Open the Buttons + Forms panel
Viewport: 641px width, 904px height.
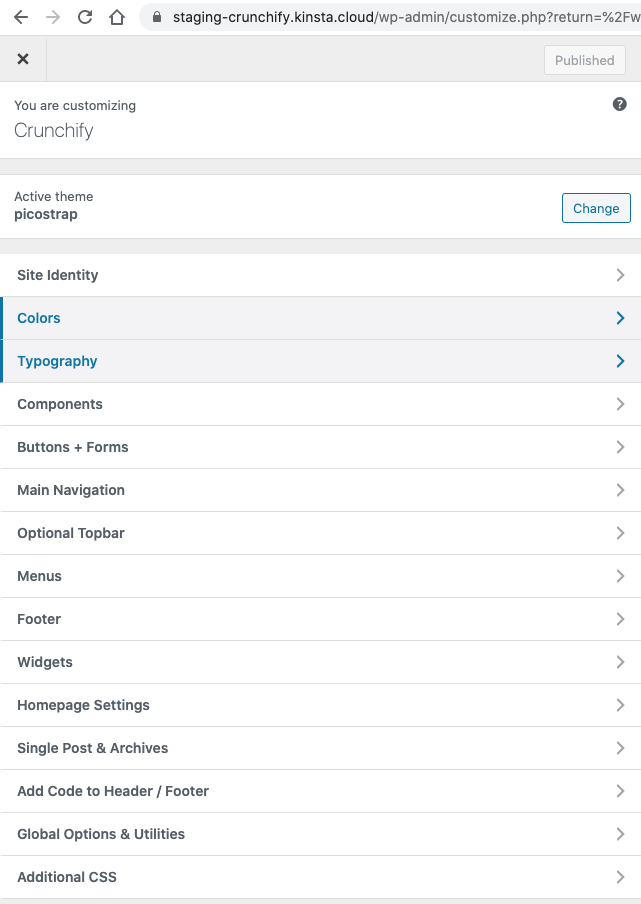tap(320, 447)
